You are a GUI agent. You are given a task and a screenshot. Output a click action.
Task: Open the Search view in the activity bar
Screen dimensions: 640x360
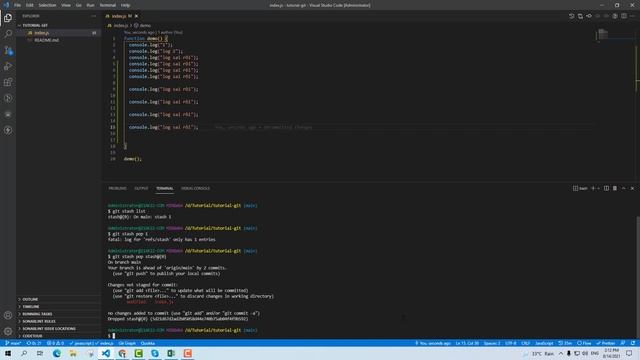pos(8,34)
